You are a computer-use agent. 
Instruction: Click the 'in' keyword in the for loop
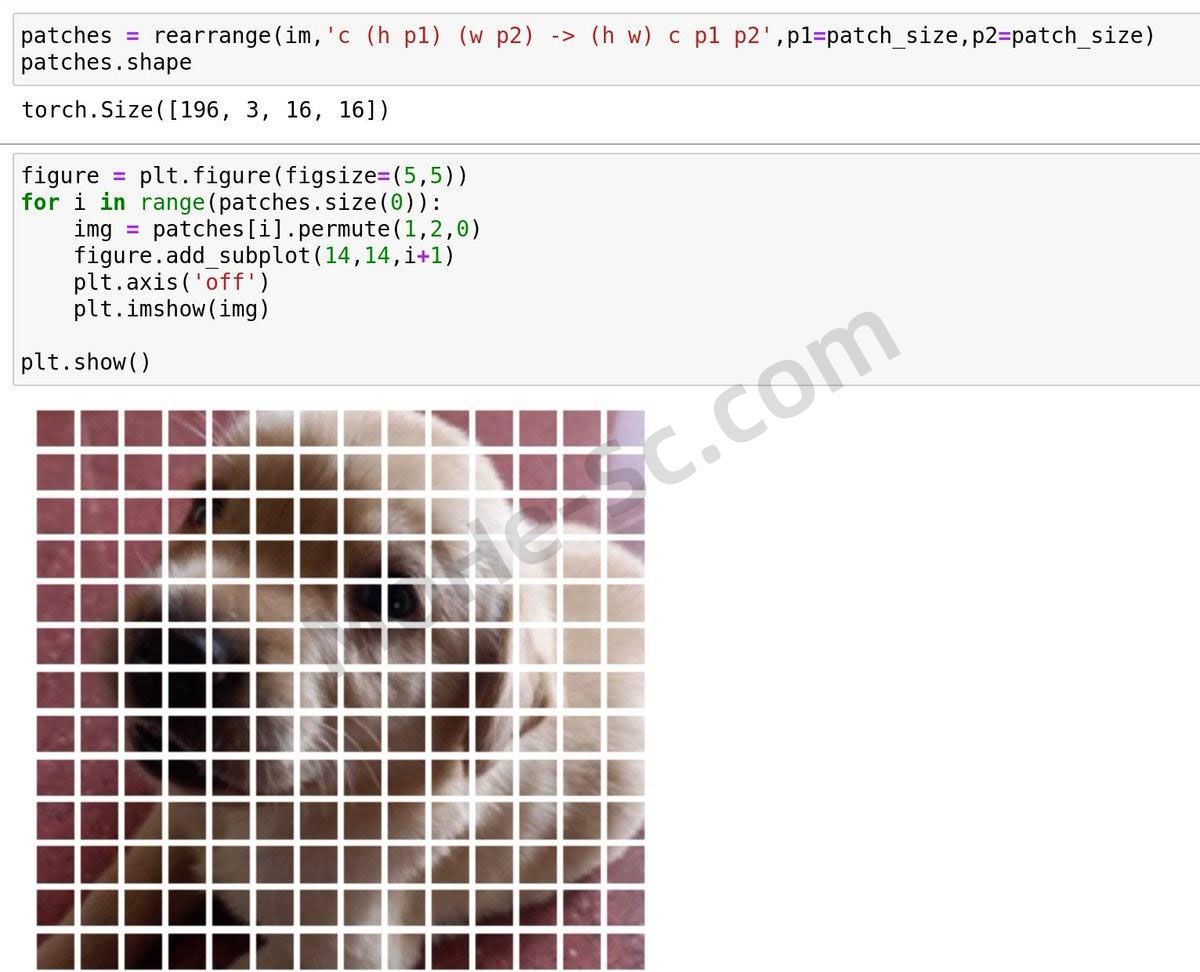click(113, 203)
